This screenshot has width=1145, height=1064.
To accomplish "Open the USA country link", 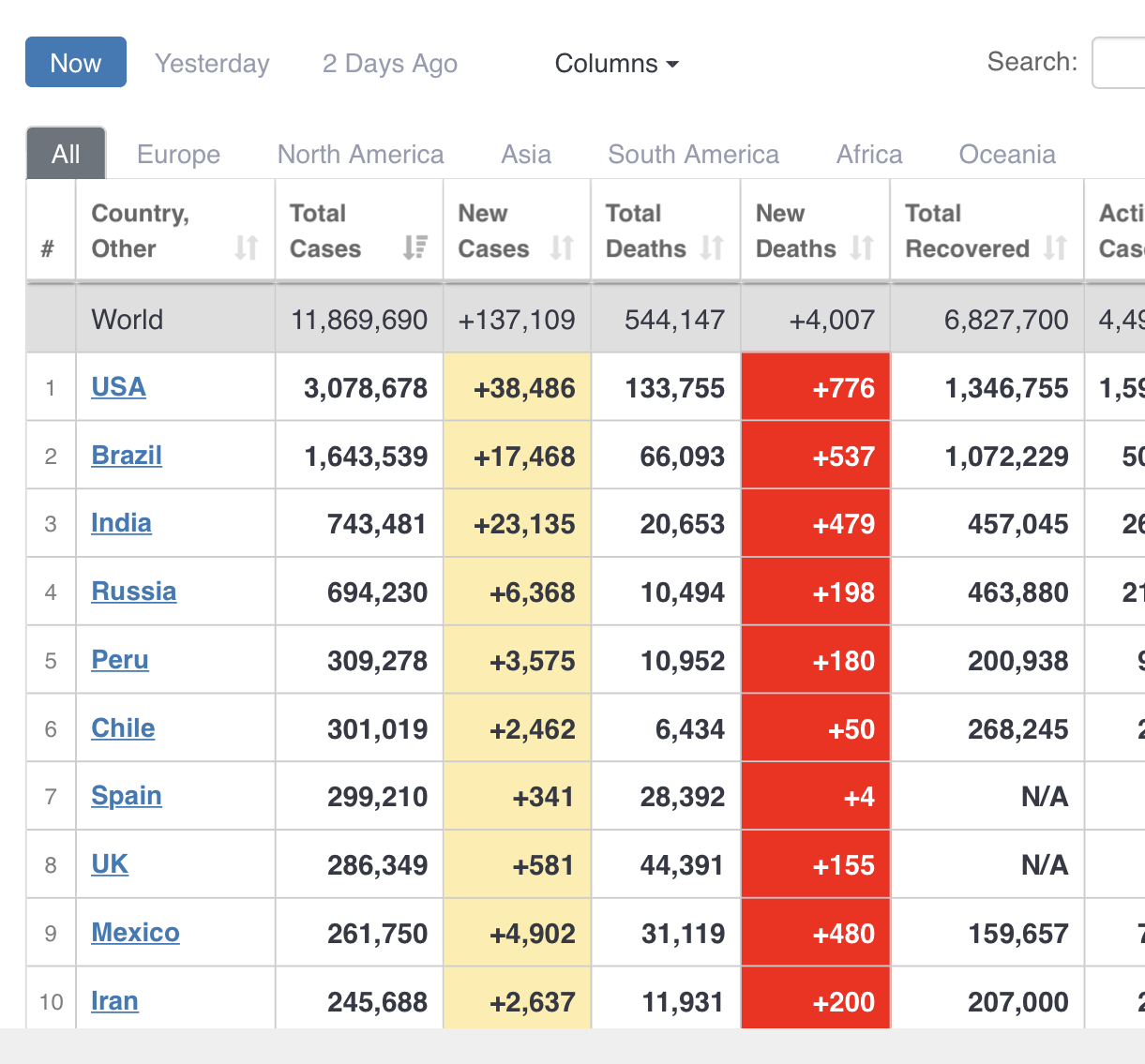I will point(118,387).
